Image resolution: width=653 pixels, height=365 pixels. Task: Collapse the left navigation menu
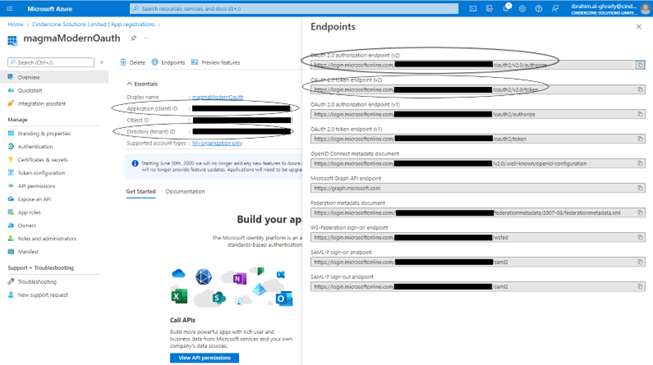(102, 62)
